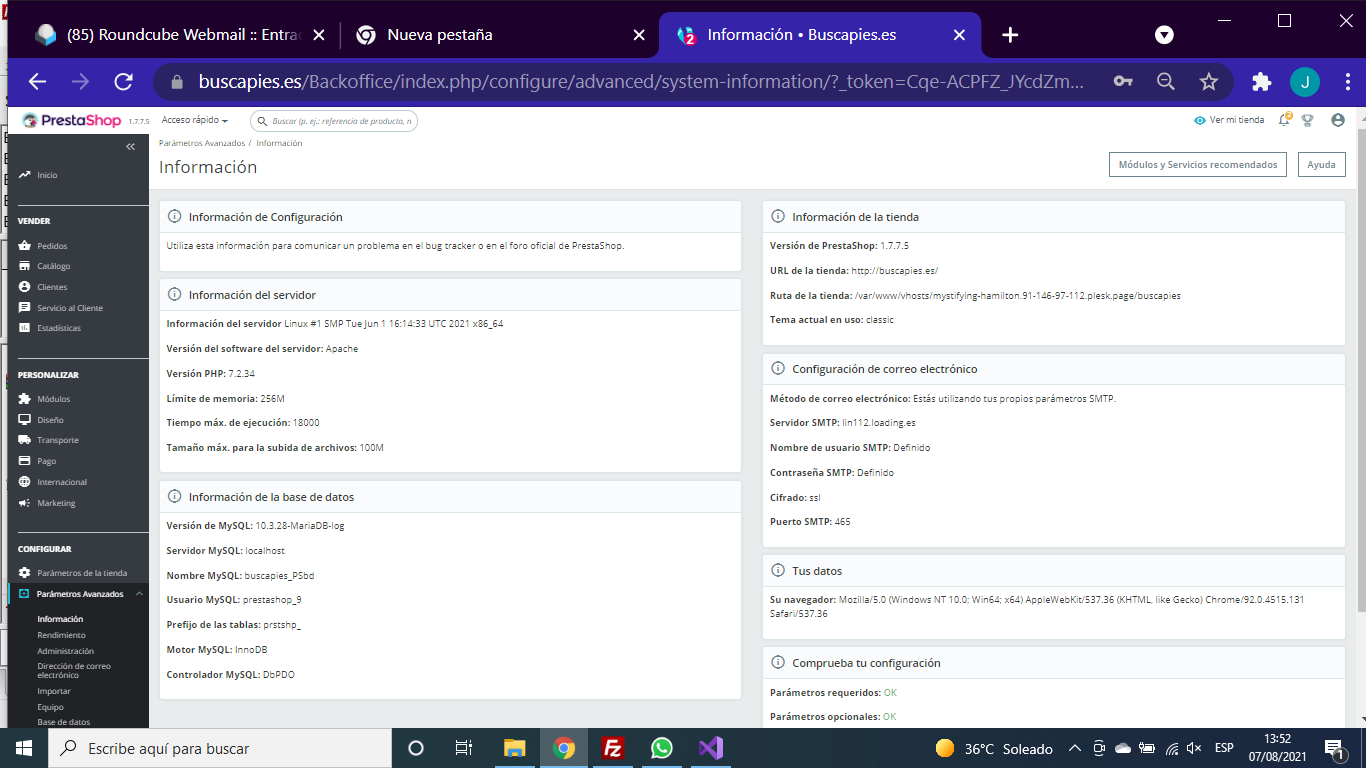The image size is (1366, 768).
Task: Open the Windows Start menu
Action: coord(23,748)
